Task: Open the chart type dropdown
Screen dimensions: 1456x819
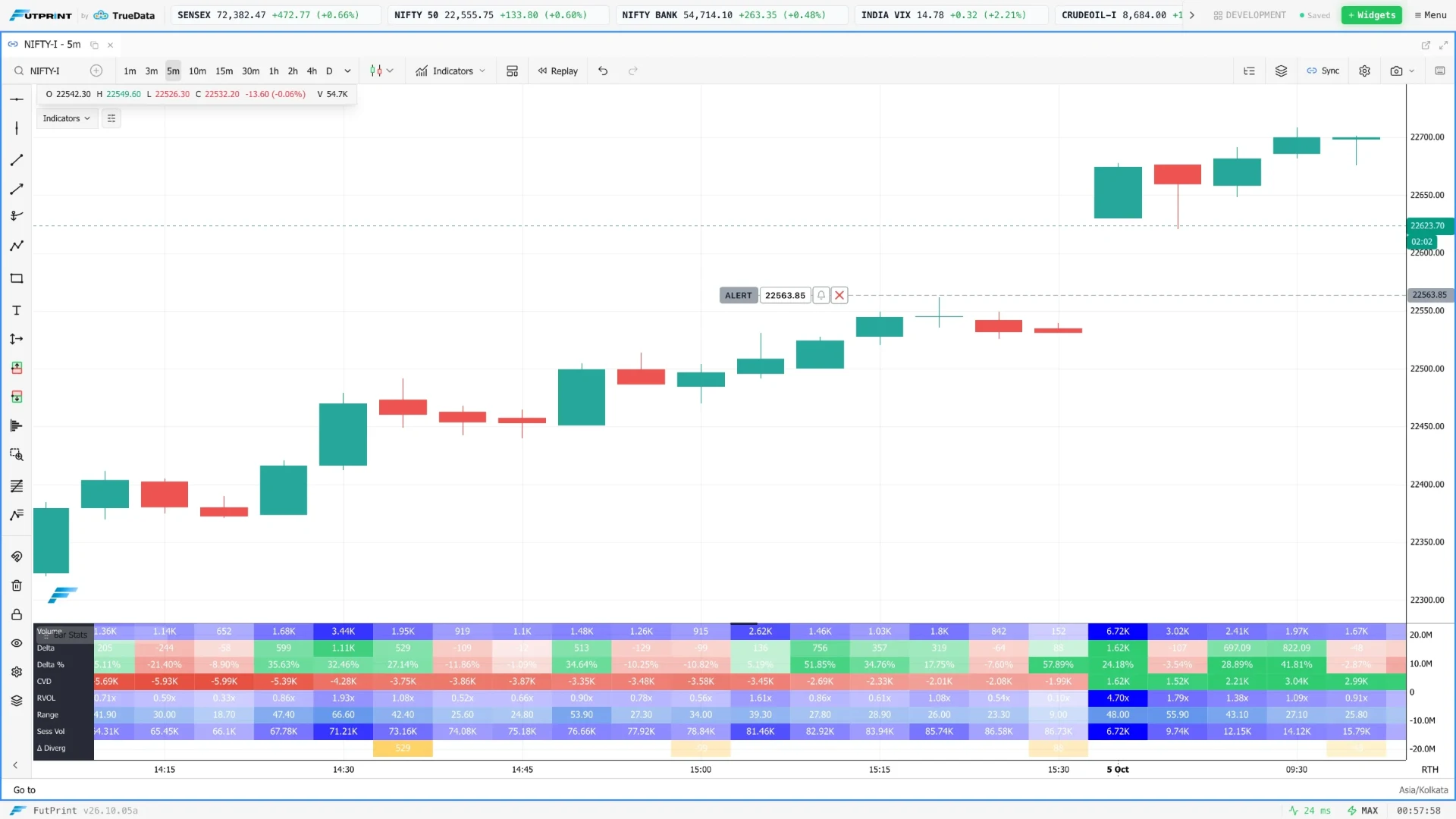Action: point(381,71)
